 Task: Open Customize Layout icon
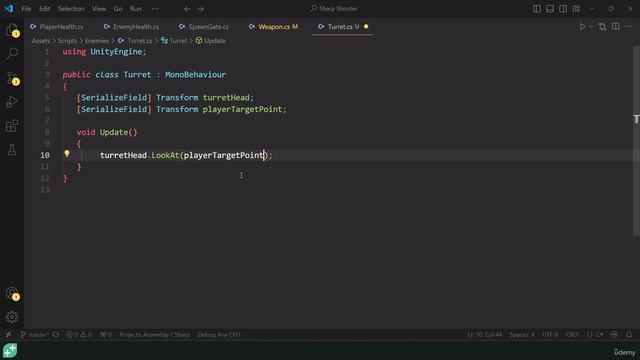click(x=576, y=9)
